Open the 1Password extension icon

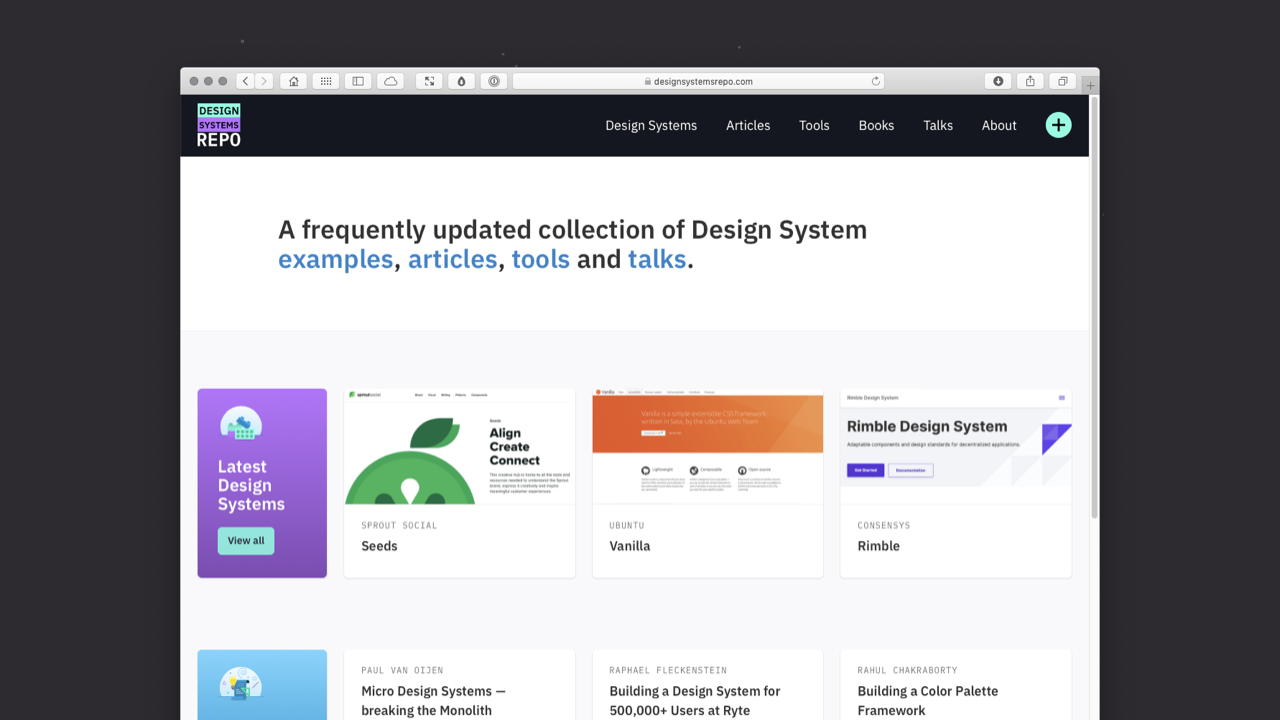494,81
